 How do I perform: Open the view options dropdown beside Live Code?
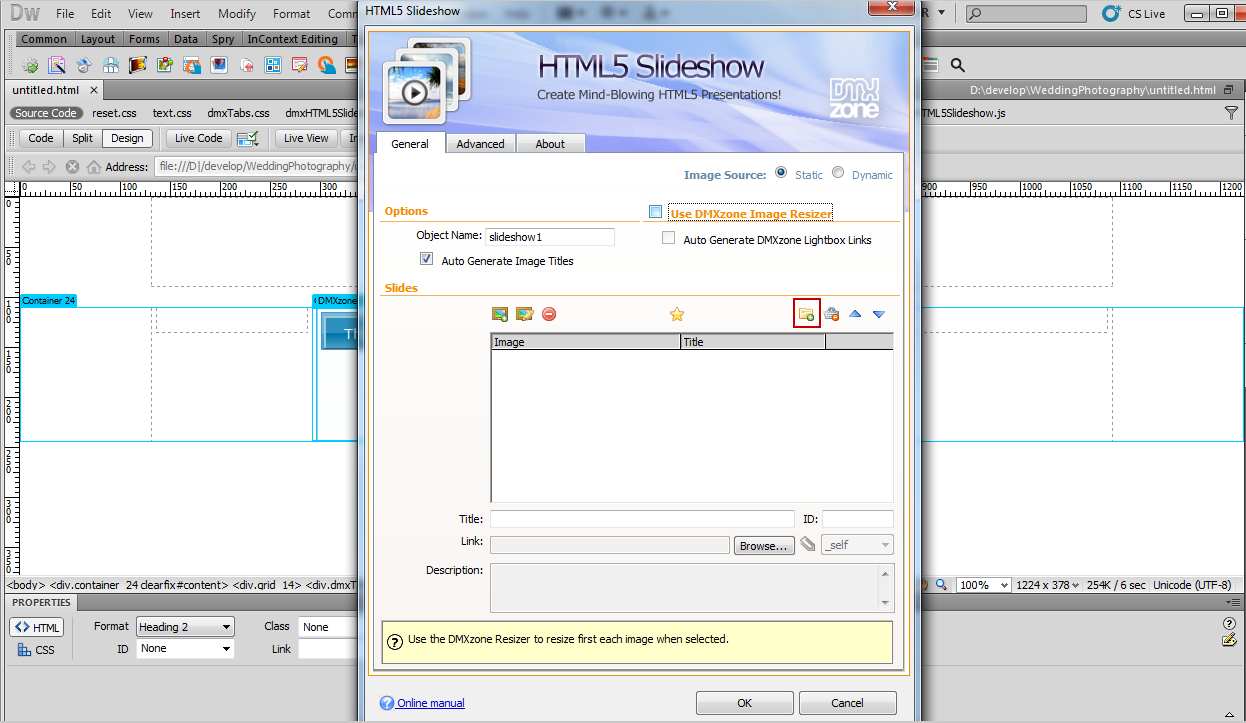point(248,139)
